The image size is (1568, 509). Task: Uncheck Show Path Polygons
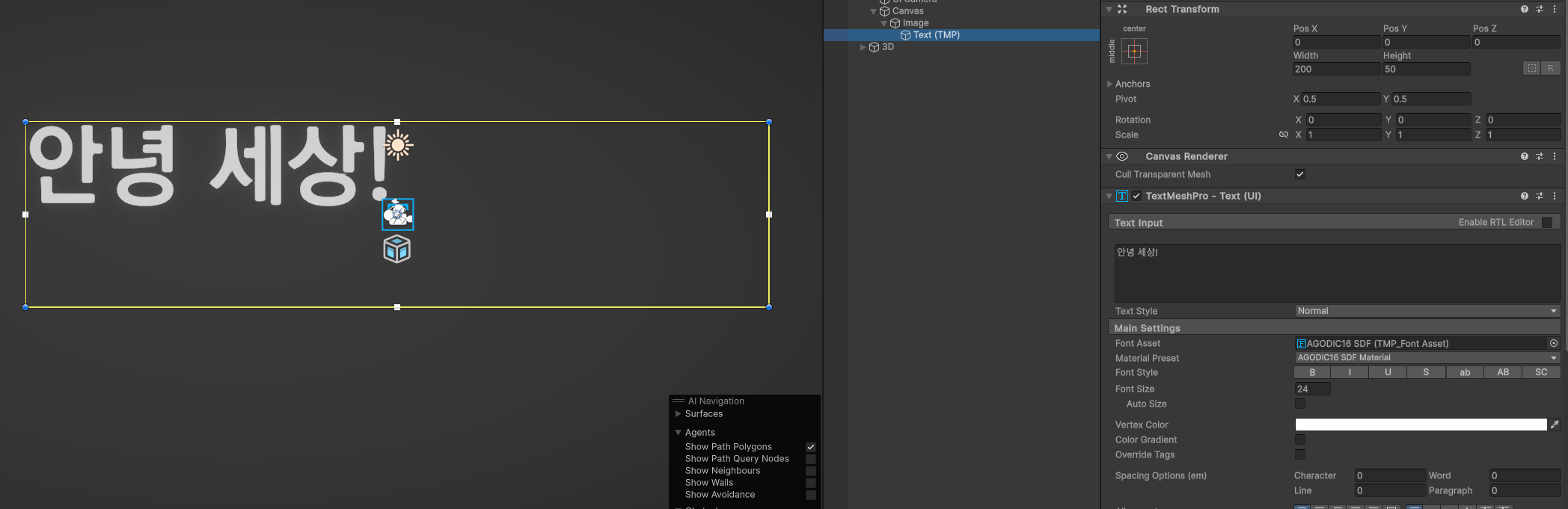(811, 447)
